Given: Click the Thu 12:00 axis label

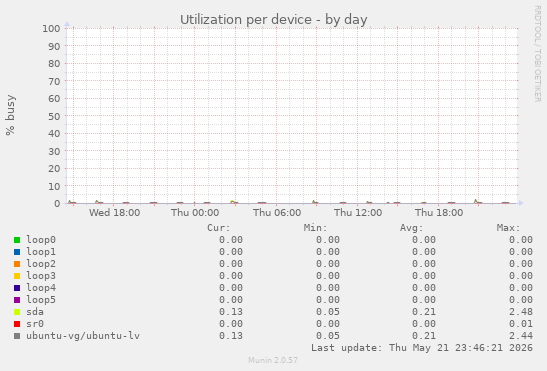Looking at the screenshot, I should [358, 213].
